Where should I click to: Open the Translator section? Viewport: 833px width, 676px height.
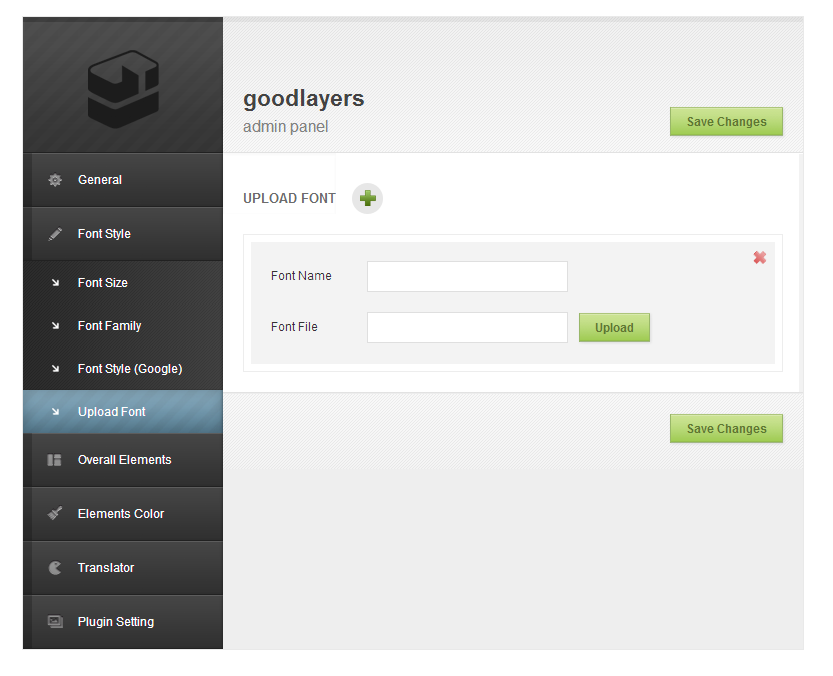(x=123, y=568)
